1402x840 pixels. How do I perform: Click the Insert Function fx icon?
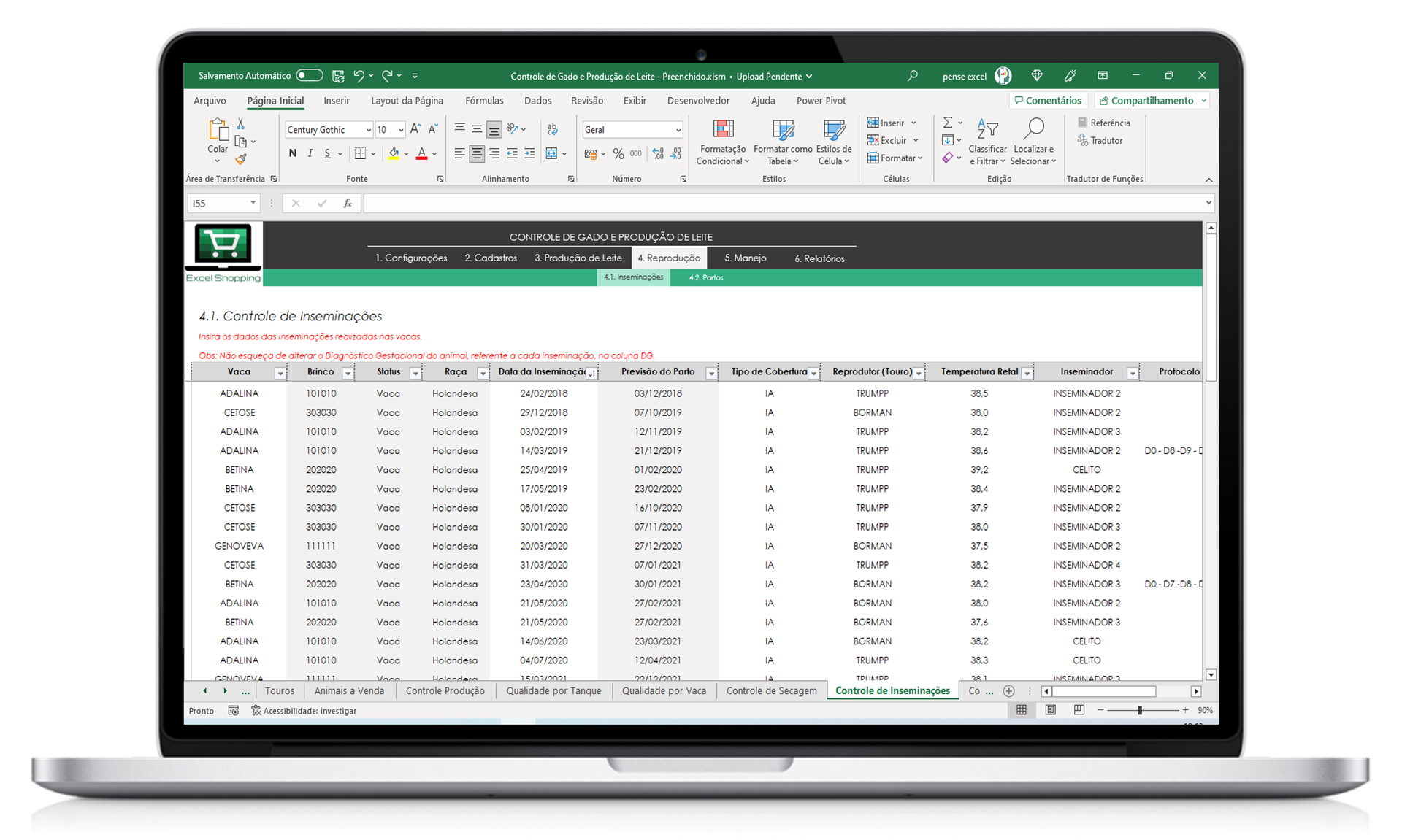(348, 204)
